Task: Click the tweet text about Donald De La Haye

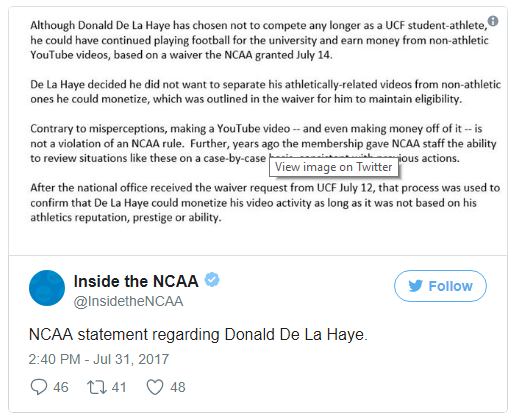Action: [198, 334]
